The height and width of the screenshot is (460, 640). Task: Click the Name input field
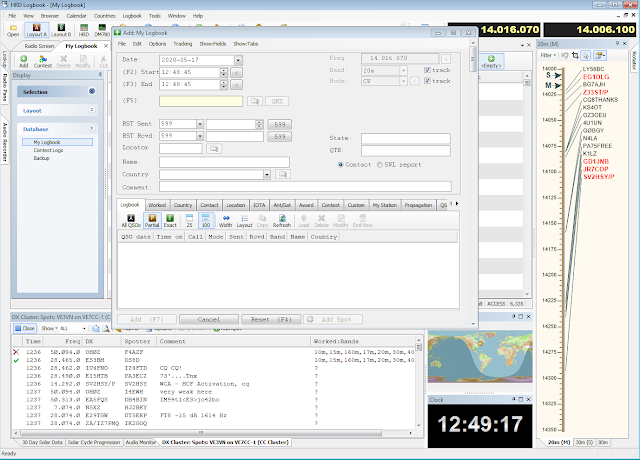[x=224, y=162]
